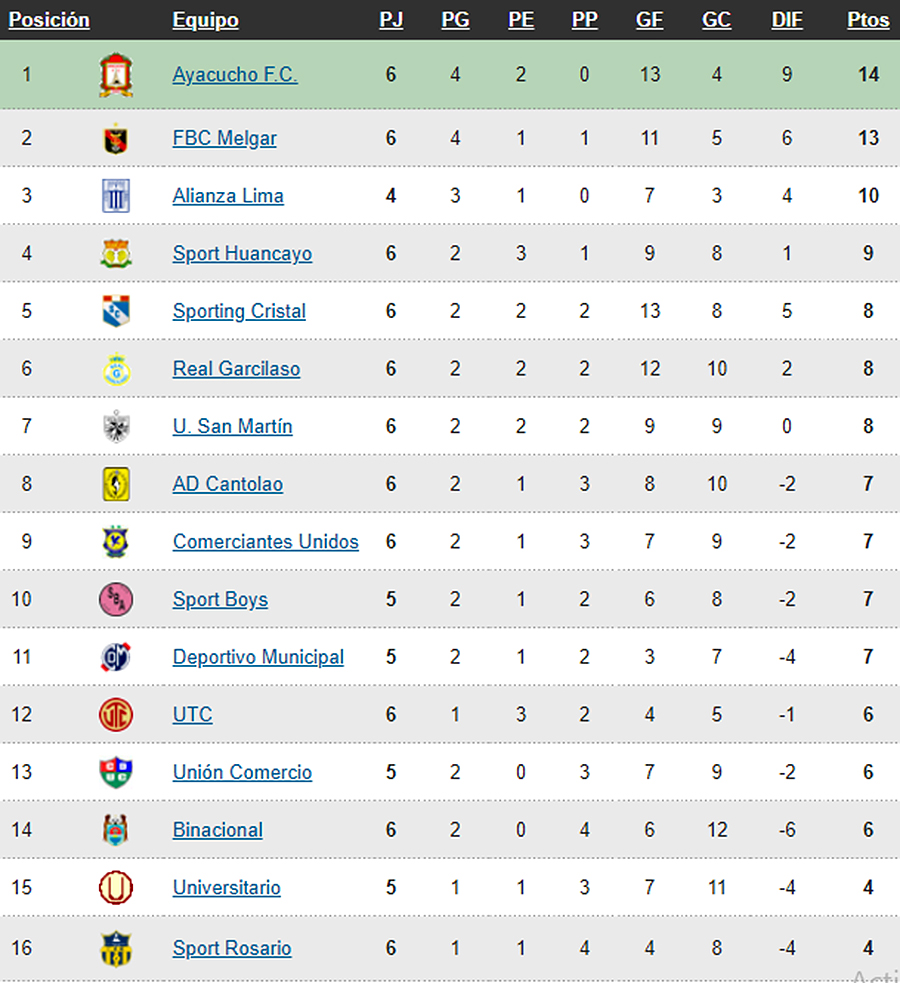
Task: Click the Unión Comercio shield icon
Action: tap(116, 772)
